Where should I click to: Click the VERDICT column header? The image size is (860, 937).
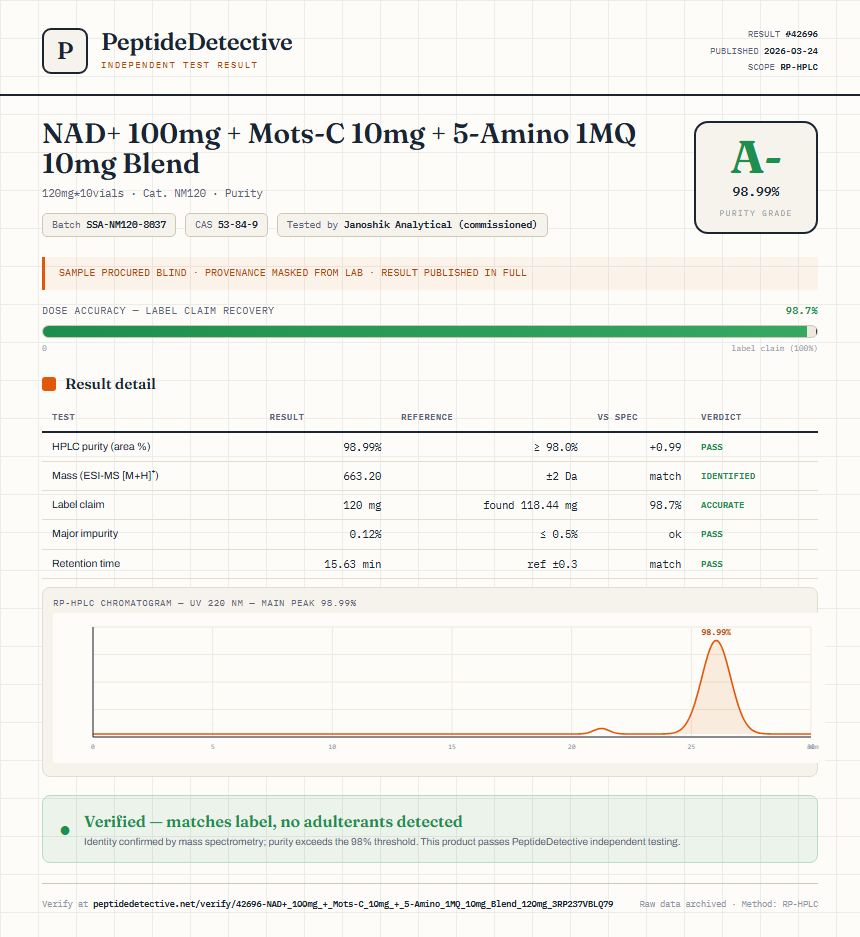(721, 417)
